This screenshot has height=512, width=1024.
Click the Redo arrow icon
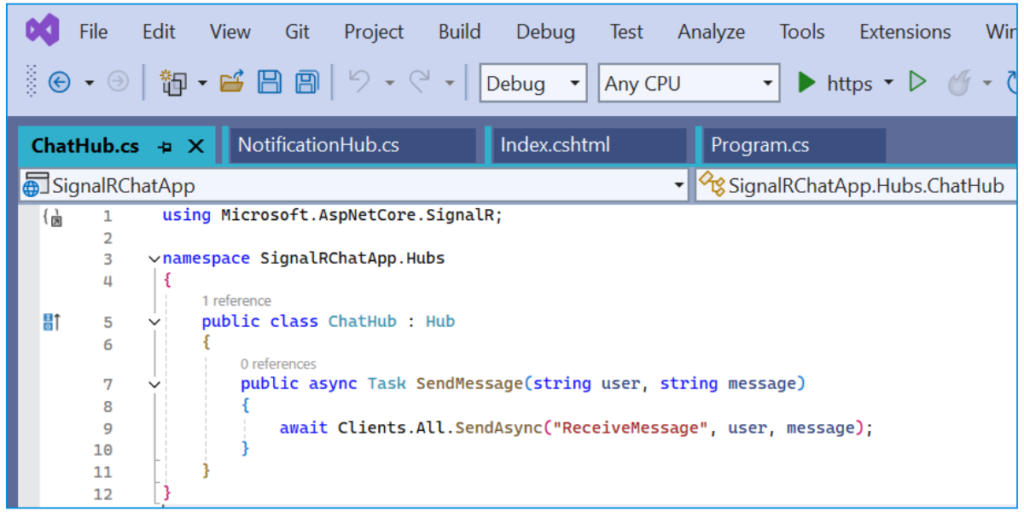[x=419, y=82]
